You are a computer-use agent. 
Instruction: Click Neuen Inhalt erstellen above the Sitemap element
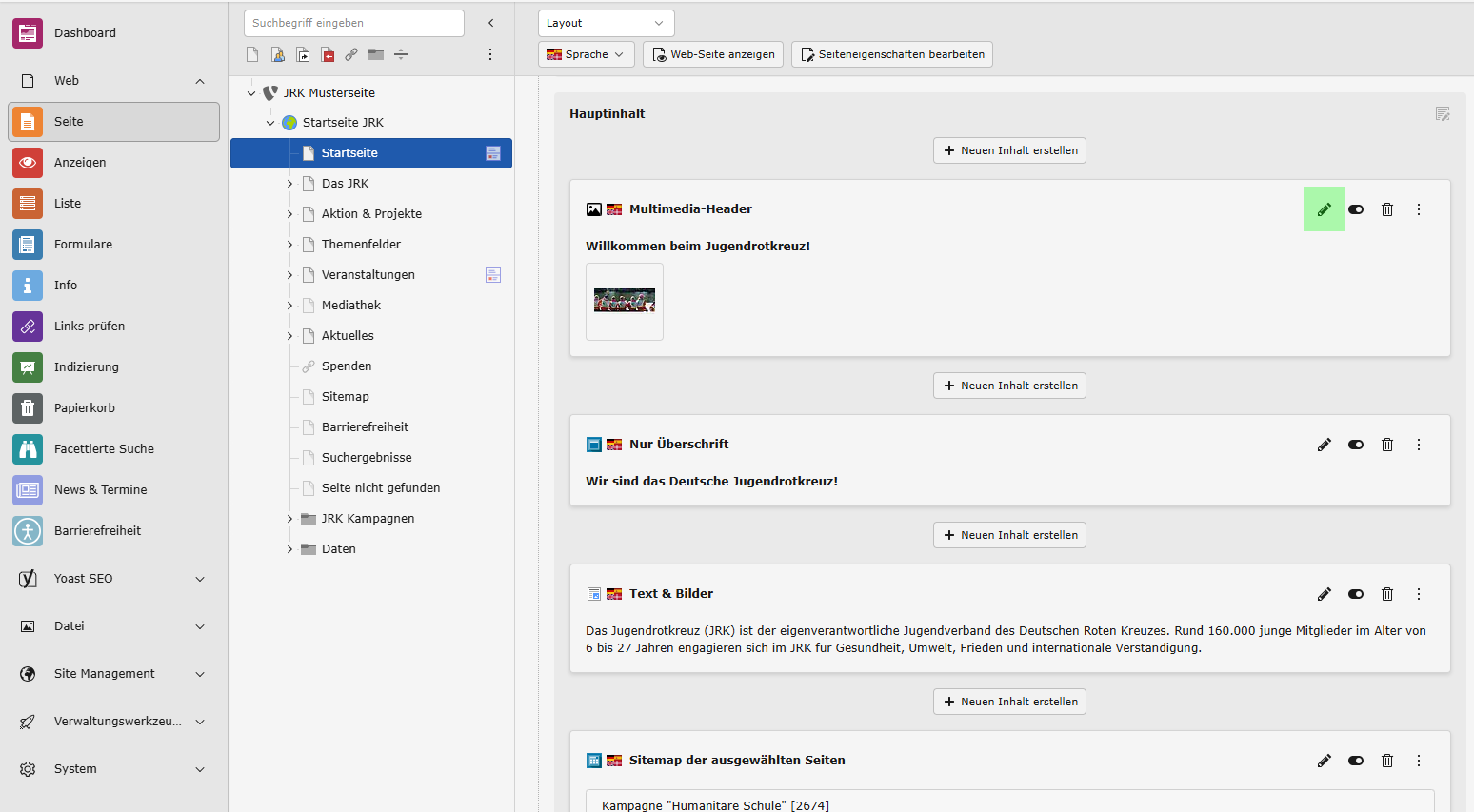[1009, 702]
